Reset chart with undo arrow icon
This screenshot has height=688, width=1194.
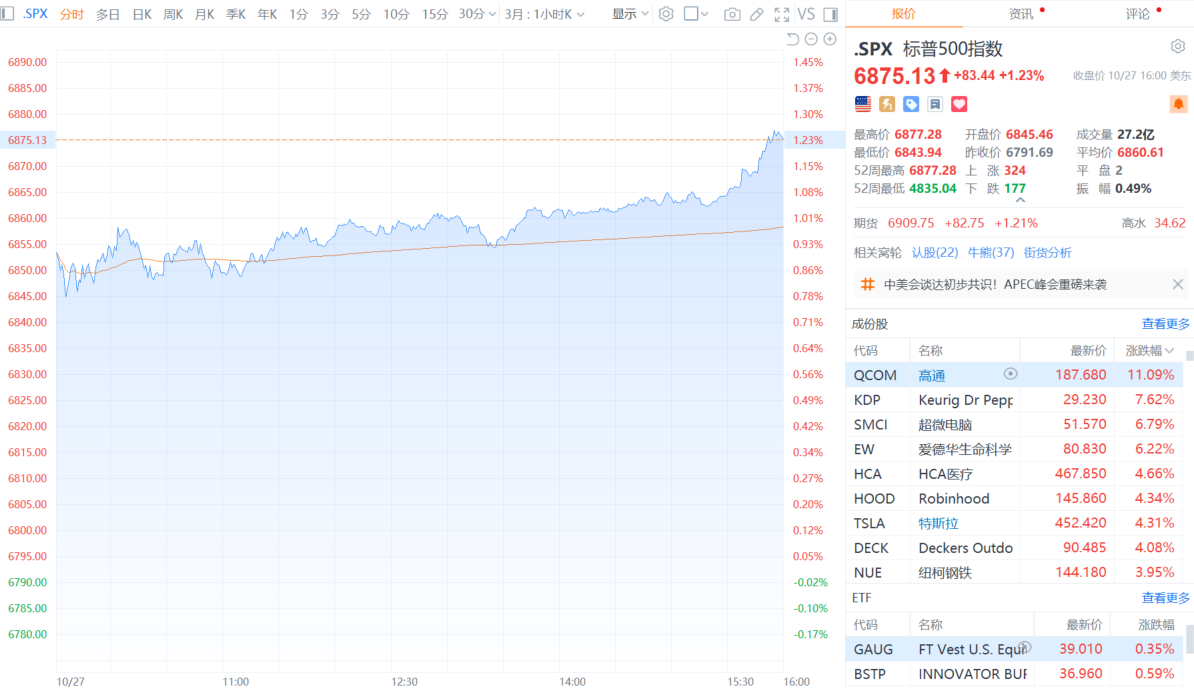click(x=793, y=39)
